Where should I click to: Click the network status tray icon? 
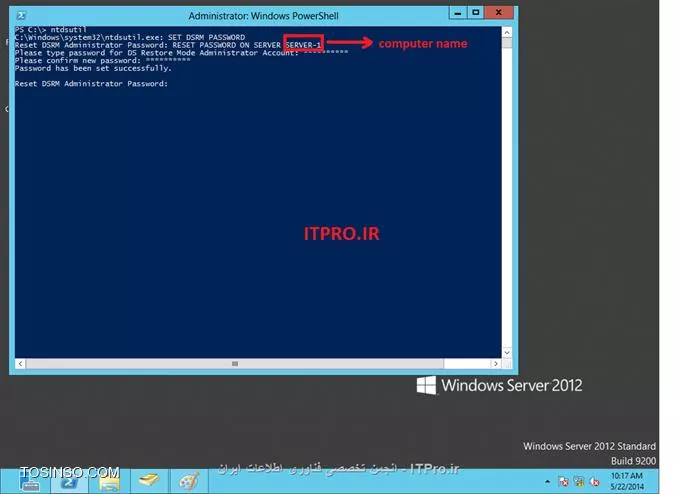point(579,481)
